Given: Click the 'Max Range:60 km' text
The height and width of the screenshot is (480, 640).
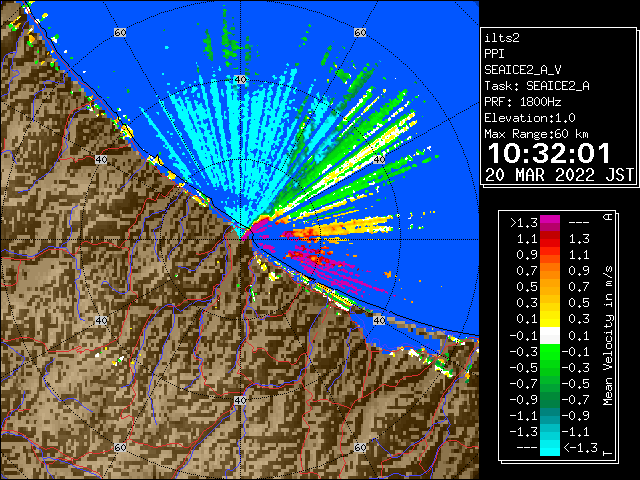Looking at the screenshot, I should coord(537,134).
